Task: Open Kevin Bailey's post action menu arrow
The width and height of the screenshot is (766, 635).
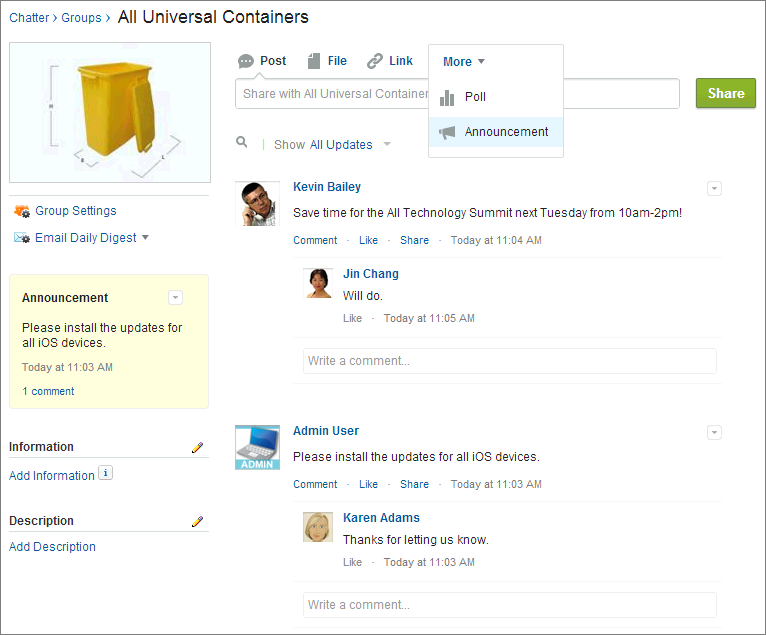Action: click(x=714, y=188)
